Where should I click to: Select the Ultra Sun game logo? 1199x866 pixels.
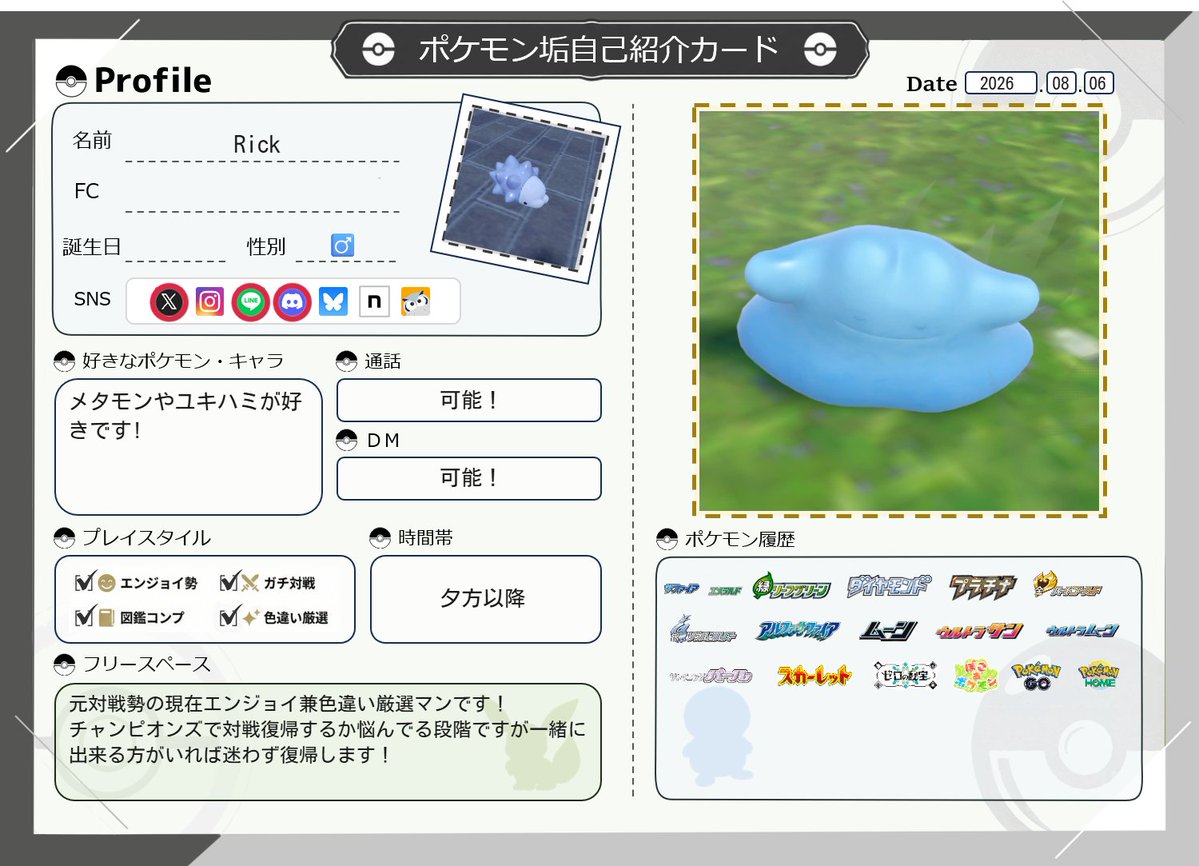pos(980,631)
